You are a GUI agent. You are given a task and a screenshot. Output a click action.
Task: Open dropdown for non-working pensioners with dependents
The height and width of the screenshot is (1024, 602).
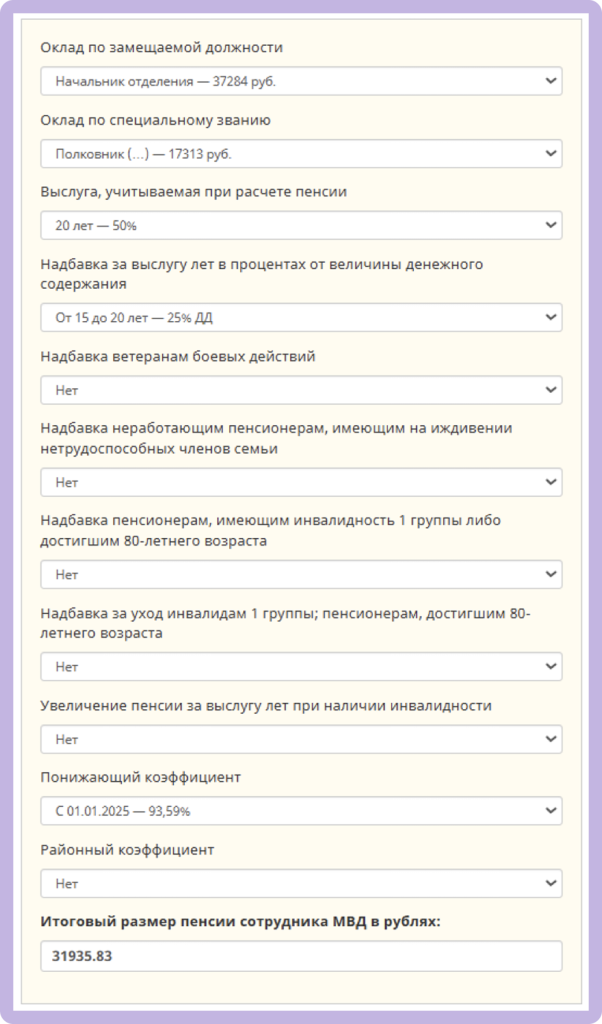(x=300, y=482)
